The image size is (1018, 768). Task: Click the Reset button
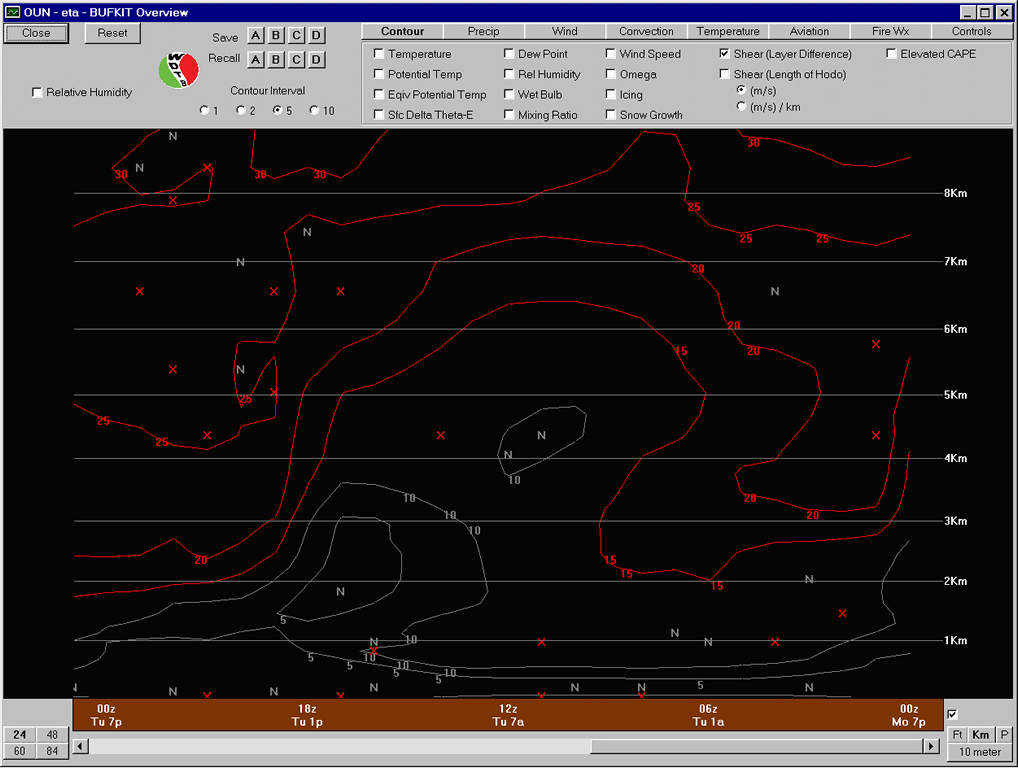pos(112,33)
